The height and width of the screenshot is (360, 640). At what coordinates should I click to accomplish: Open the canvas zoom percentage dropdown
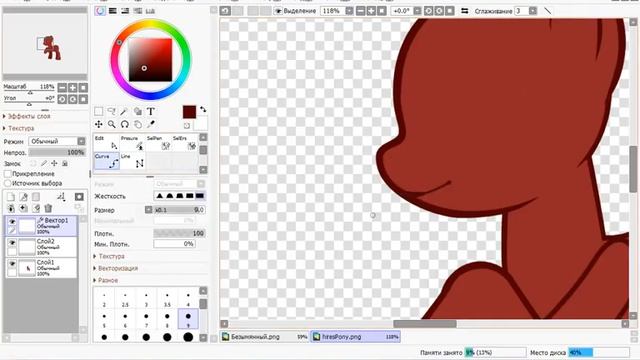point(349,11)
